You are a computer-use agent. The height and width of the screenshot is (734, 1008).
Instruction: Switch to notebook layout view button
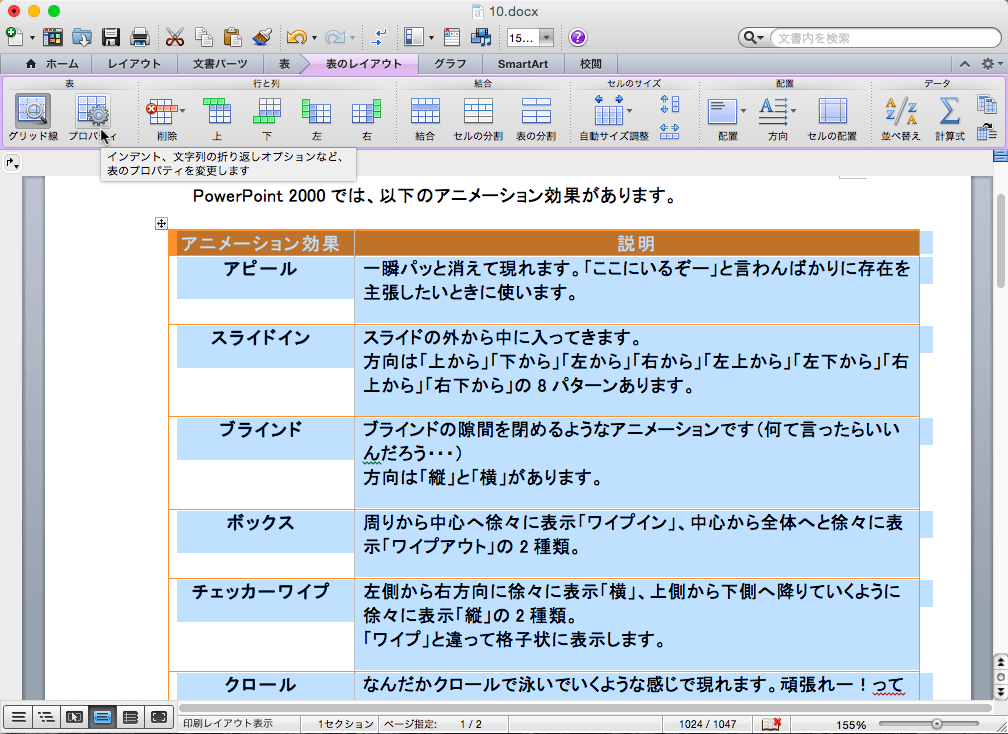pyautogui.click(x=130, y=717)
